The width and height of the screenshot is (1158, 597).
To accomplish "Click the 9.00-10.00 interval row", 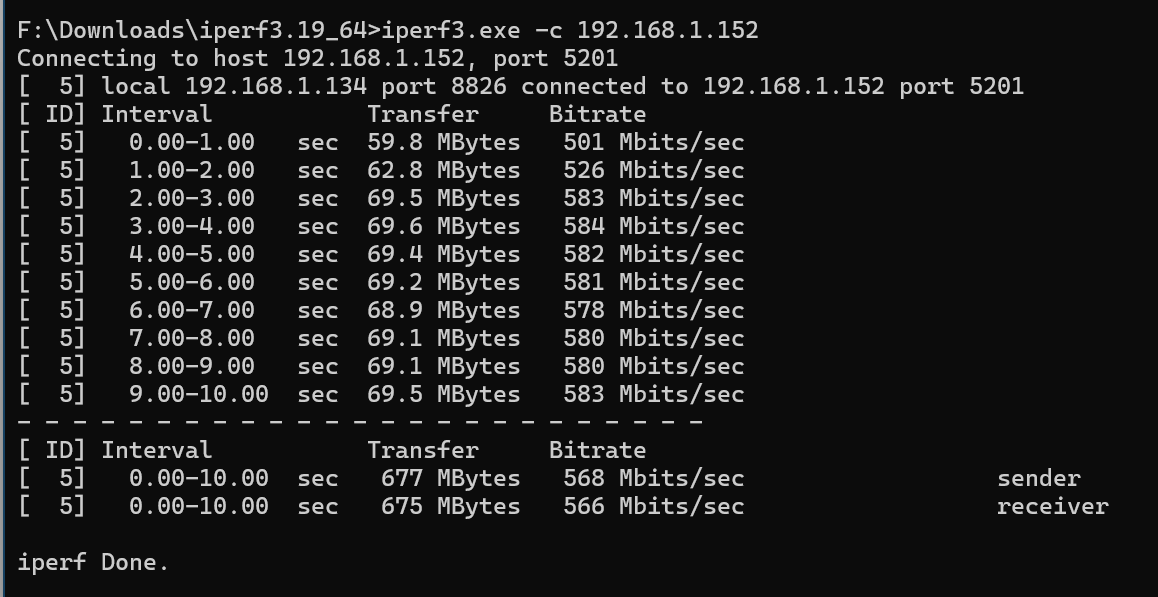I will pos(380,395).
